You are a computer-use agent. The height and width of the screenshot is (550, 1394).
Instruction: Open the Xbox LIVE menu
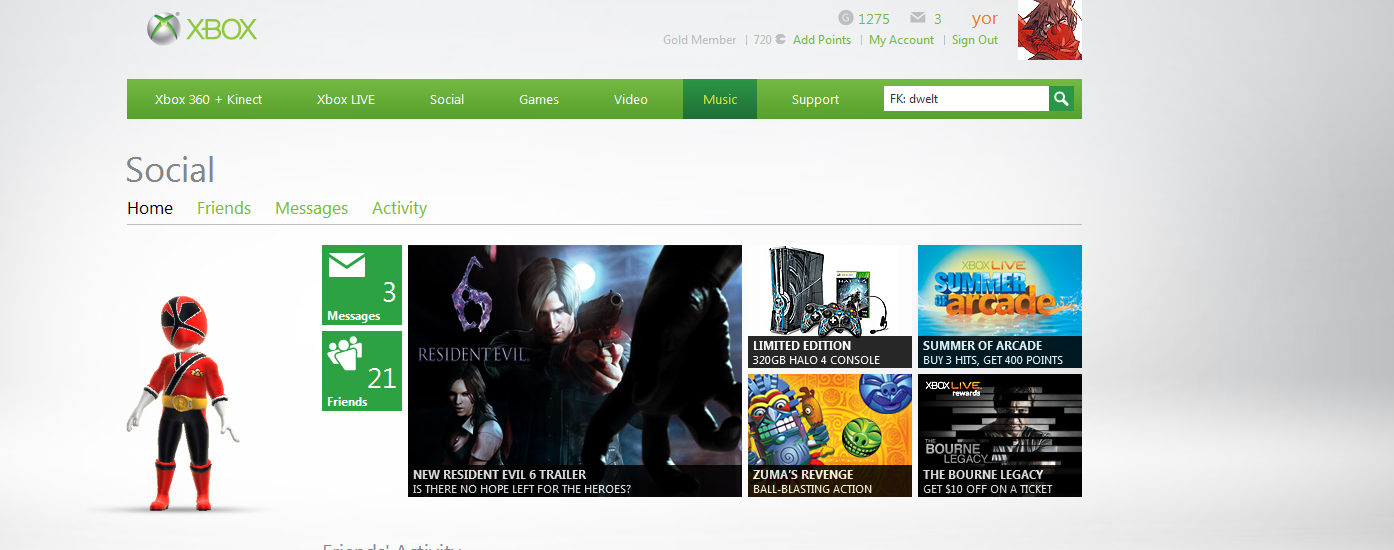[x=346, y=99]
